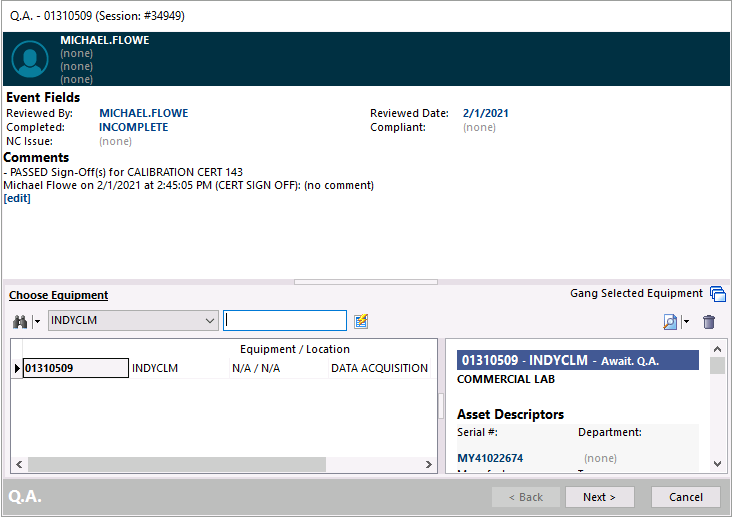The height and width of the screenshot is (517, 733).
Task: Click the list icon beside search field
Action: (x=361, y=321)
